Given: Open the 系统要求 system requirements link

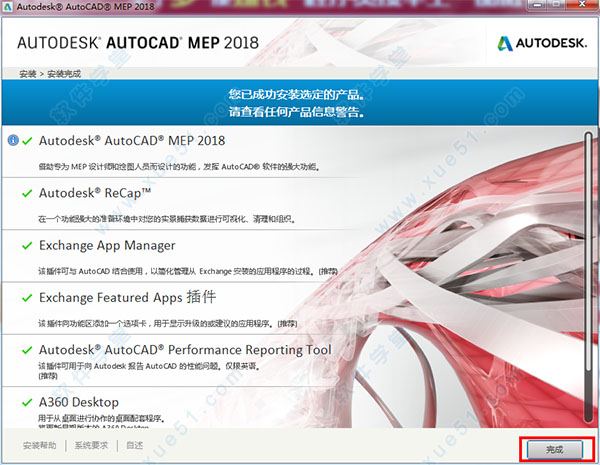Looking at the screenshot, I should tap(91, 445).
